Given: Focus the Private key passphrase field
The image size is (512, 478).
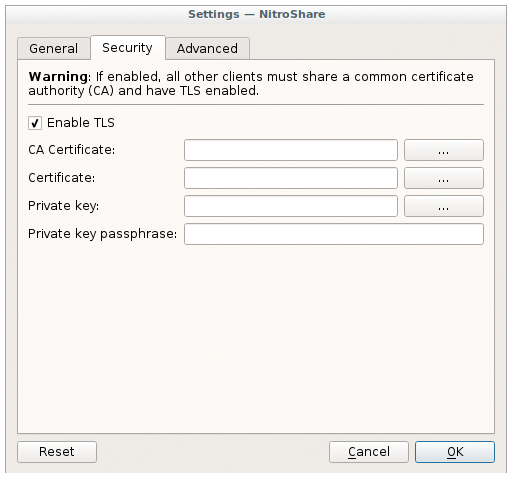Looking at the screenshot, I should click(x=334, y=234).
